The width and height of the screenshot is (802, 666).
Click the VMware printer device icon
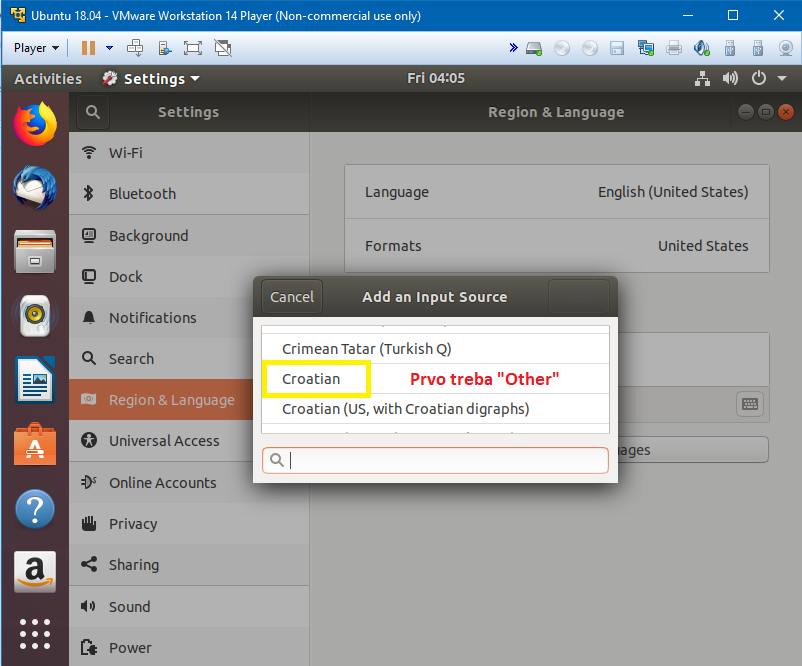pos(674,49)
